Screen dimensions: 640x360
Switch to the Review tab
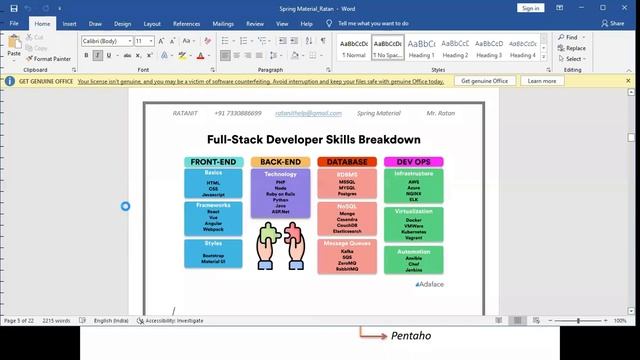pyautogui.click(x=255, y=24)
